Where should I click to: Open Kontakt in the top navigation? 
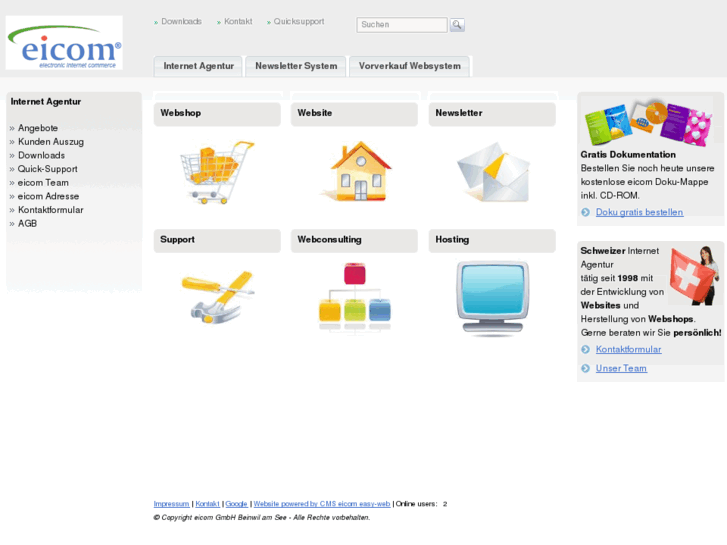[238, 21]
